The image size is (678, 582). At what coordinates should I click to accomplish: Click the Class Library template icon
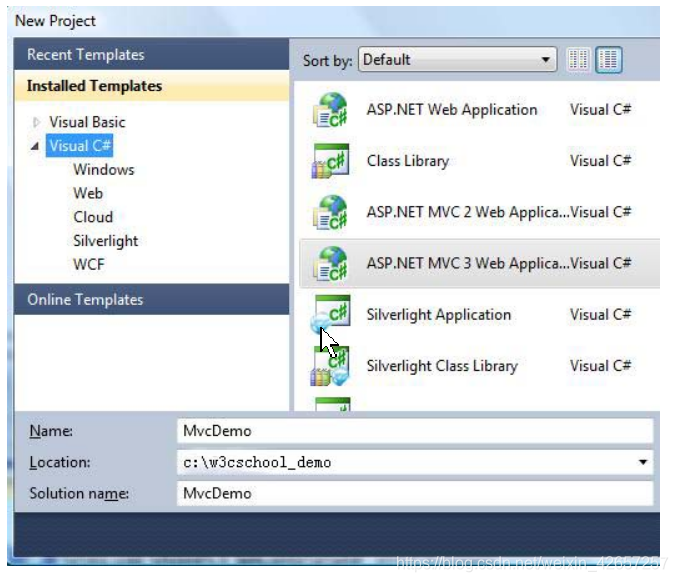coord(331,161)
